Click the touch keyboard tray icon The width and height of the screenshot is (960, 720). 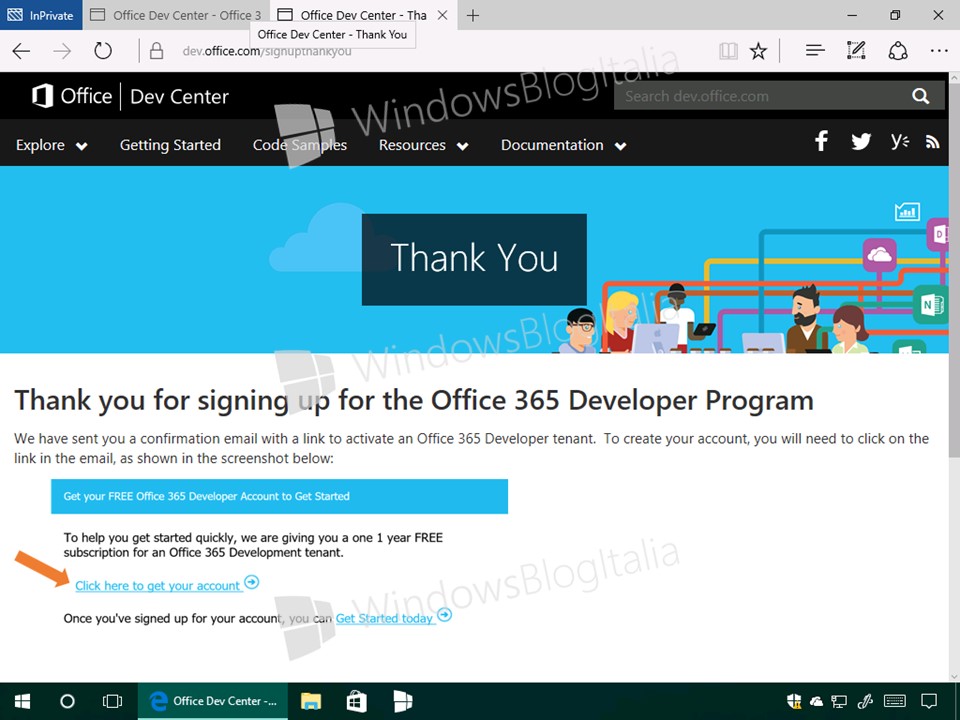tap(895, 701)
